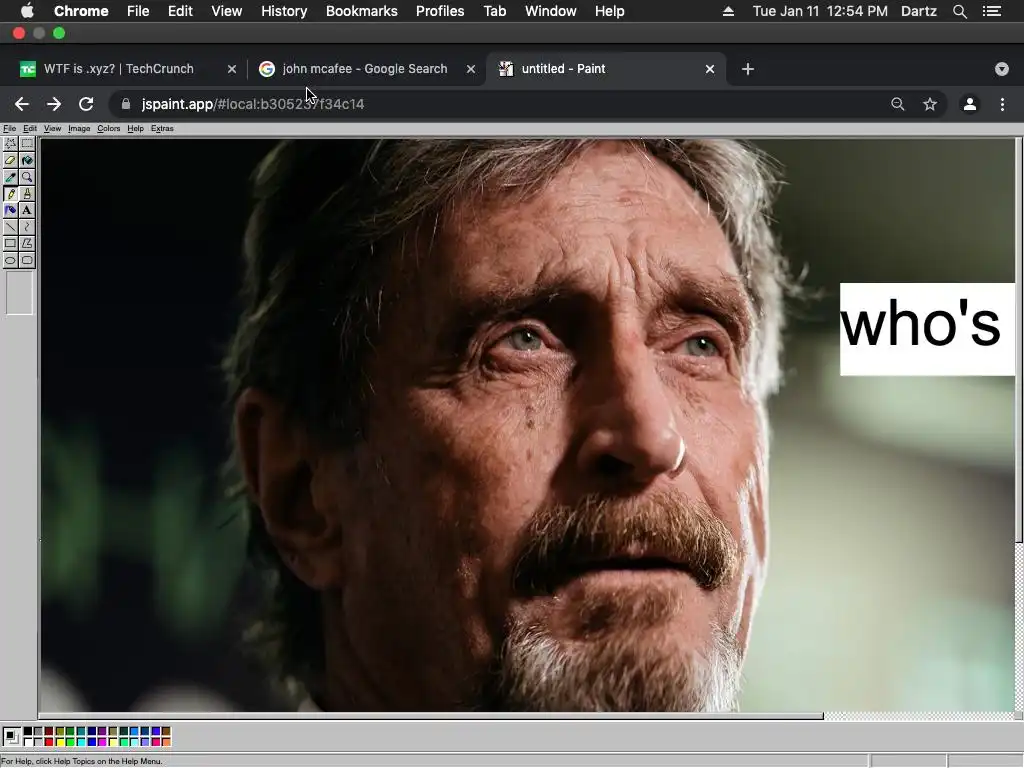
Task: Select the Pencil tool
Action: (x=10, y=194)
